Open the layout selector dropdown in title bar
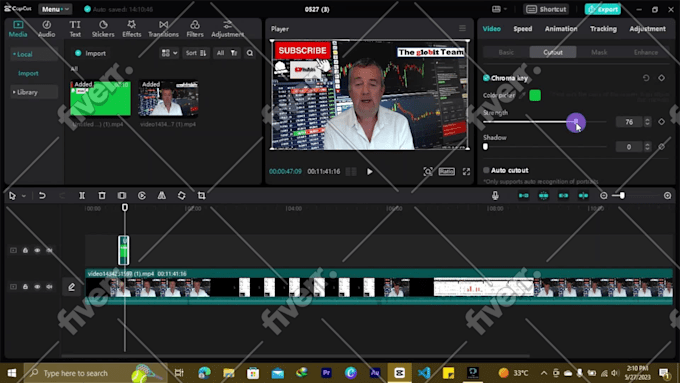 [x=499, y=9]
